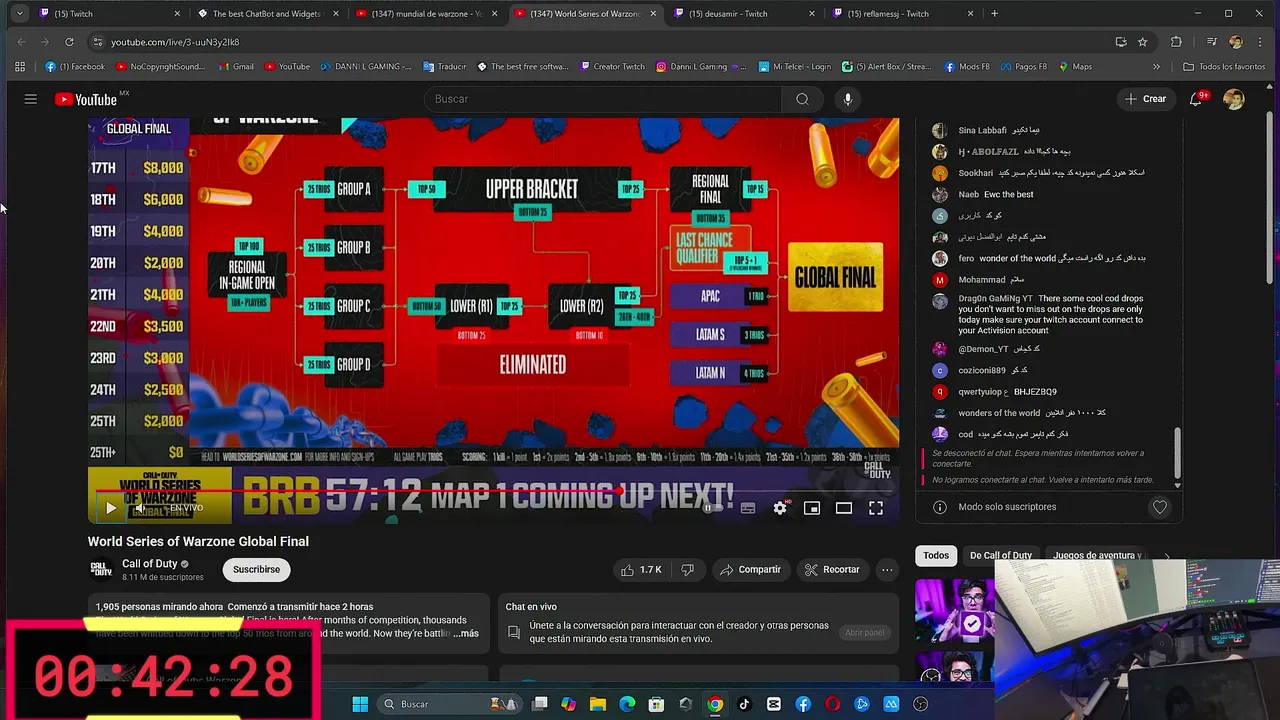The image size is (1280, 720).
Task: Click the Crear create button
Action: [x=1146, y=99]
